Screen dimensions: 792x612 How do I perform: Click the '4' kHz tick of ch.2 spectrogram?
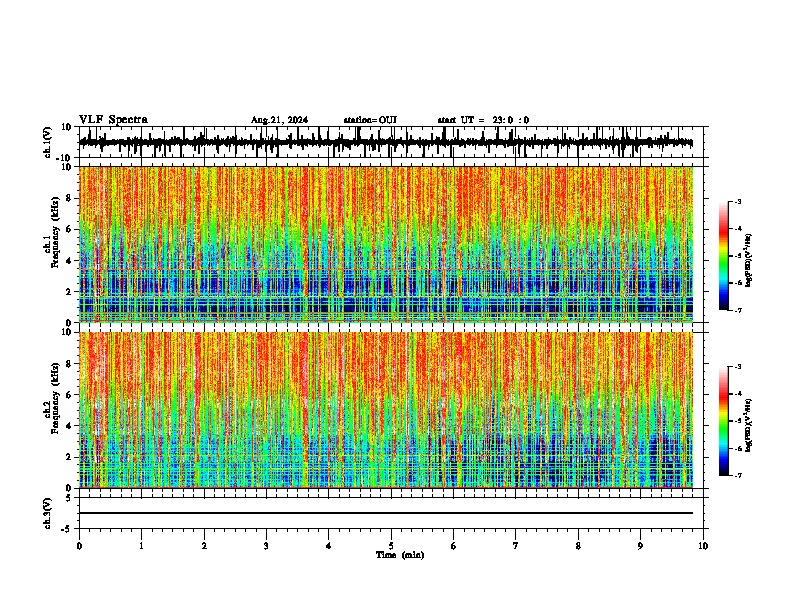coord(70,426)
